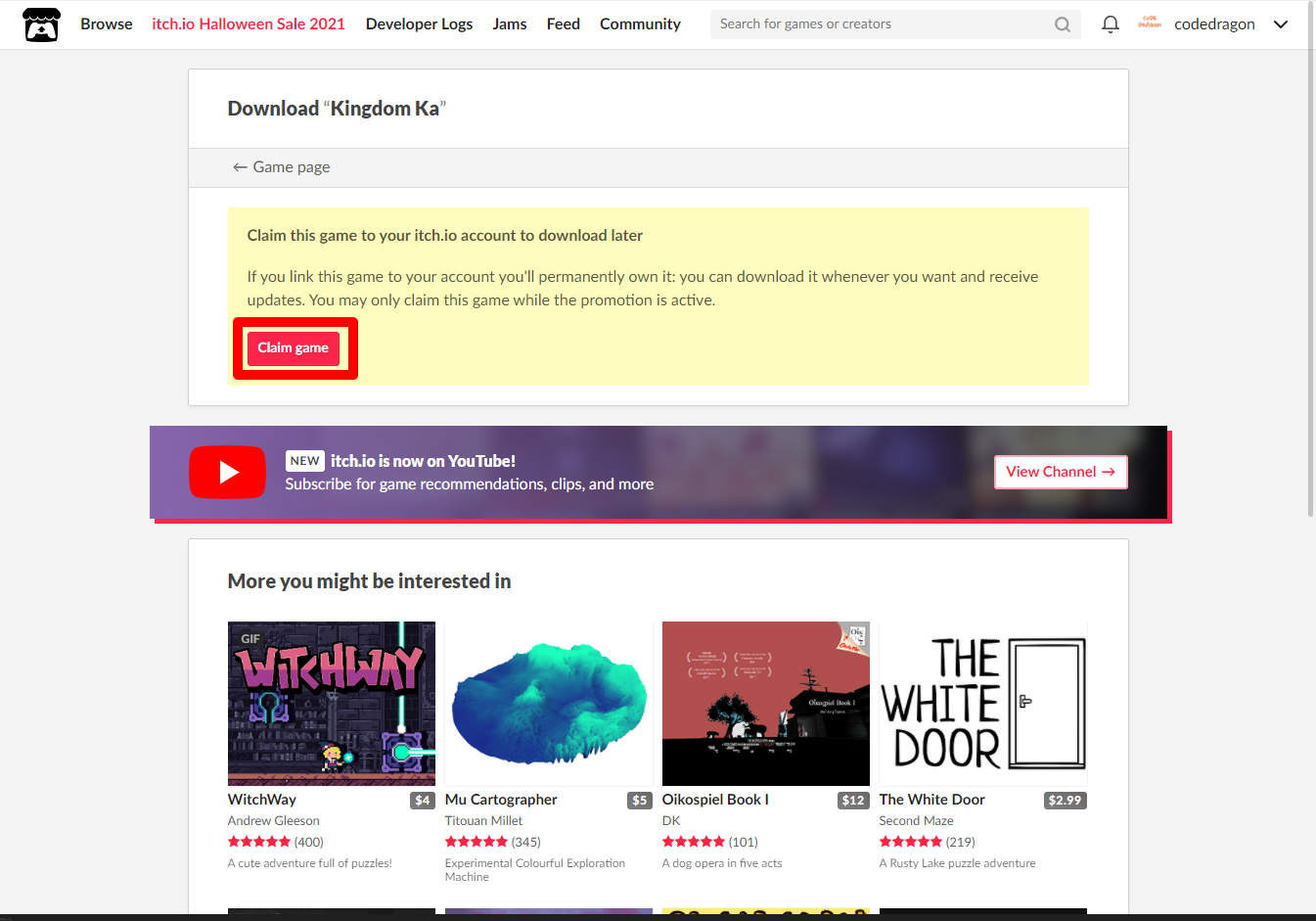
Task: Open itch.io Halloween Sale 2021
Action: 249,24
